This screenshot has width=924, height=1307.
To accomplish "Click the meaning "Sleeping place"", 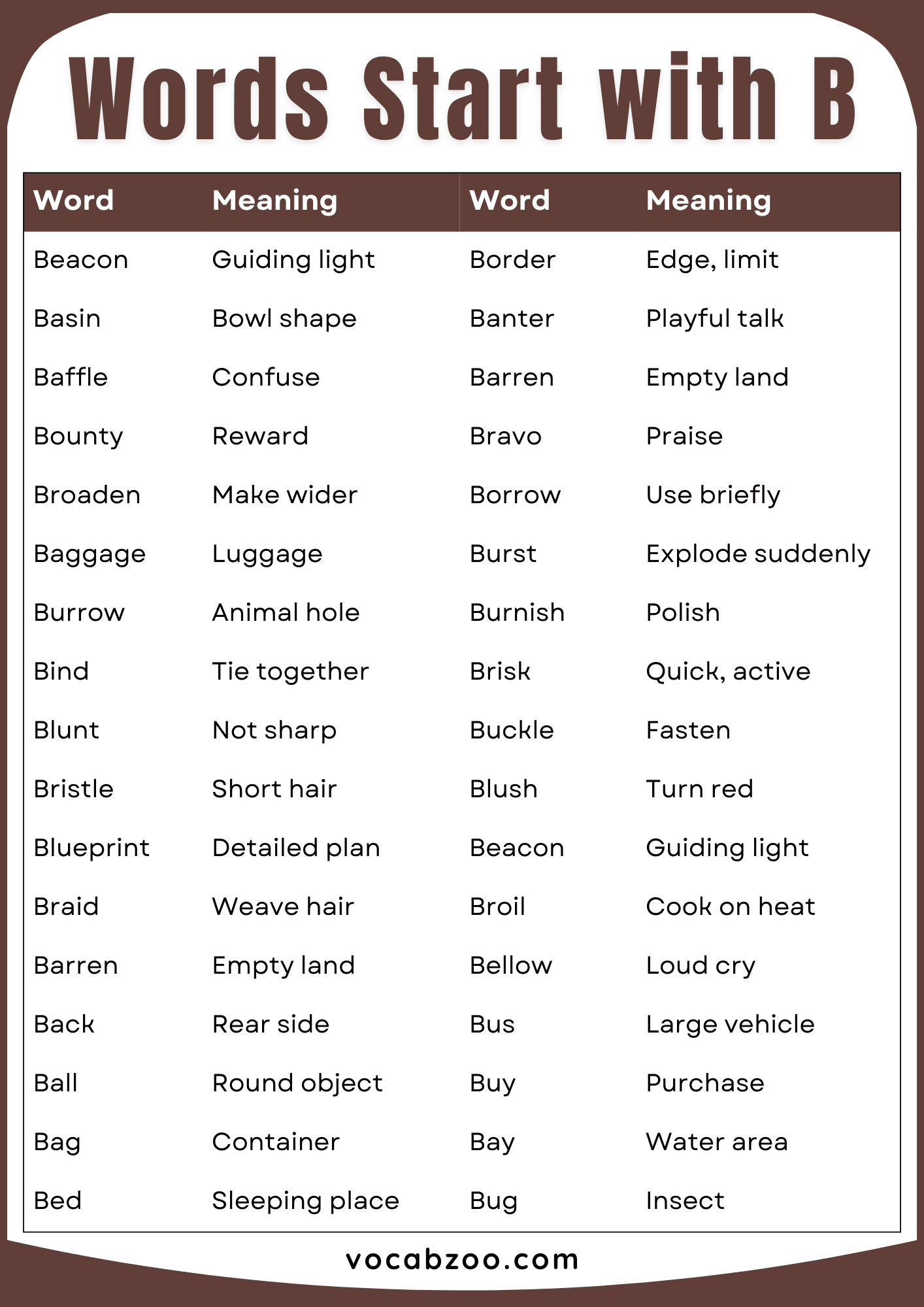I will [305, 1200].
